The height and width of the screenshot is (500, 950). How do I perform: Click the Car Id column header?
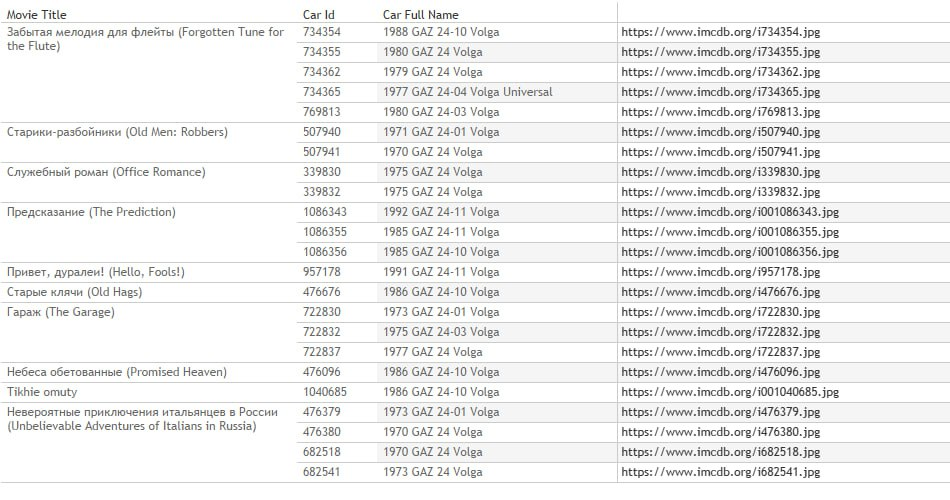click(320, 15)
